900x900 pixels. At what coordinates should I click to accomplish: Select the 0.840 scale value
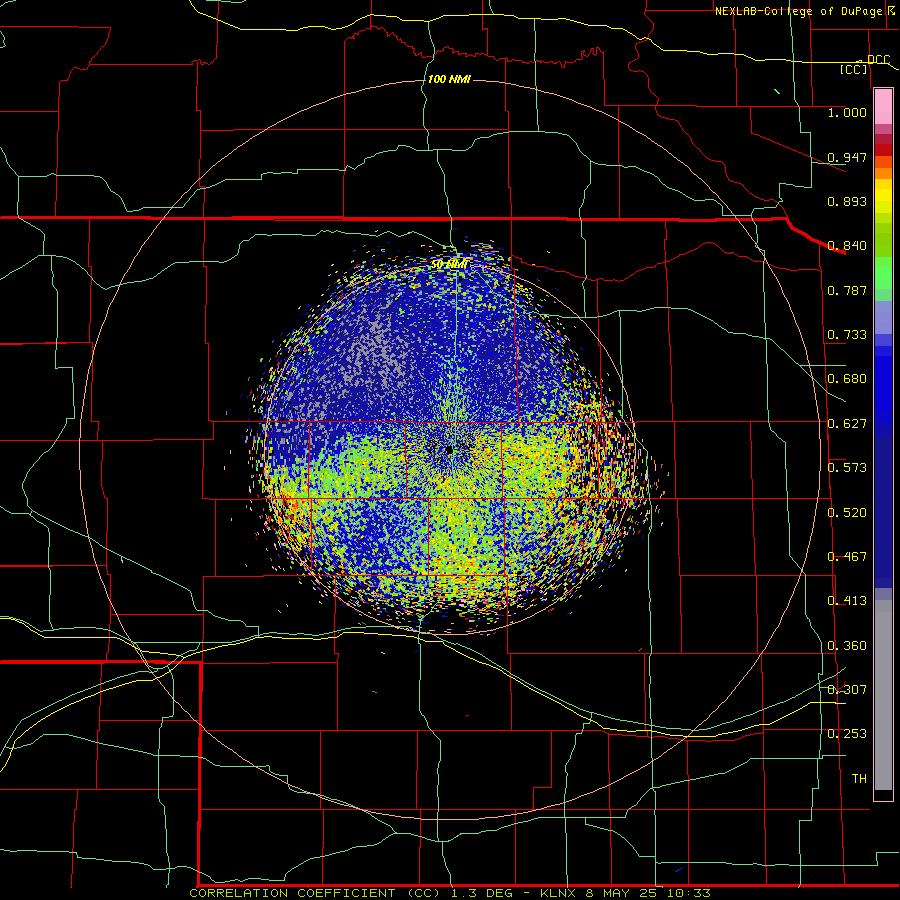[847, 246]
